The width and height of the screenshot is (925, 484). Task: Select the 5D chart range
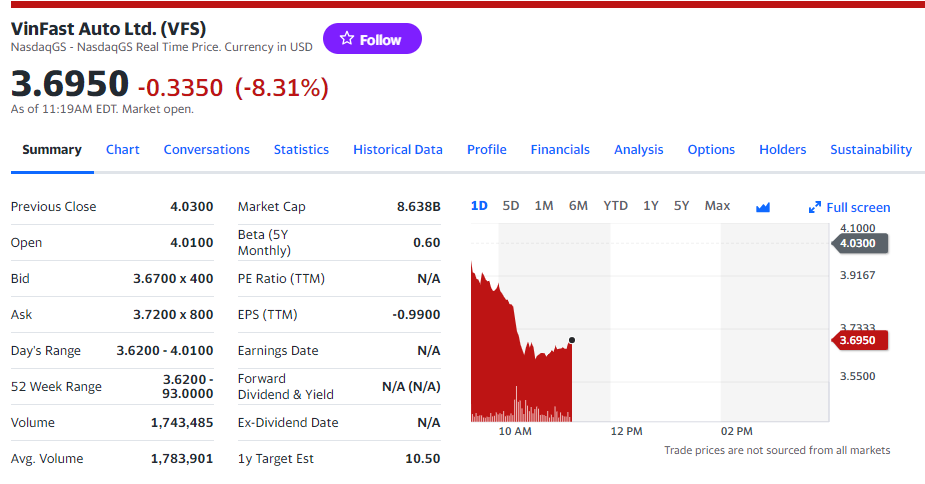(x=511, y=205)
